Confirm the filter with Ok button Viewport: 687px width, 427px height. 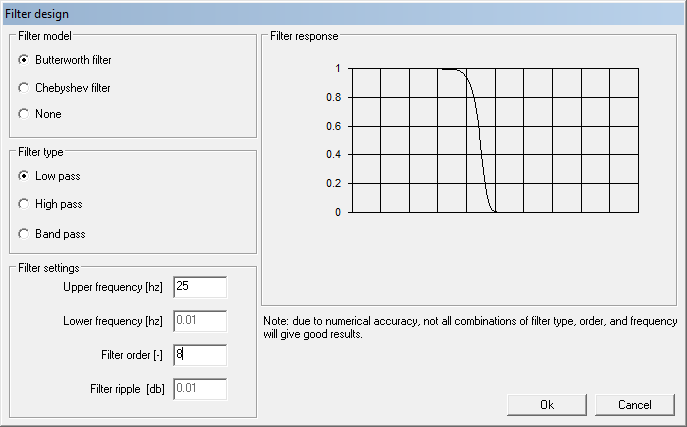[x=547, y=405]
